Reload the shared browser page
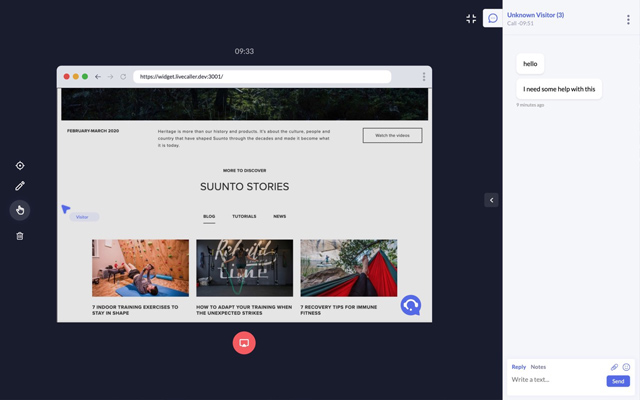 pyautogui.click(x=123, y=76)
